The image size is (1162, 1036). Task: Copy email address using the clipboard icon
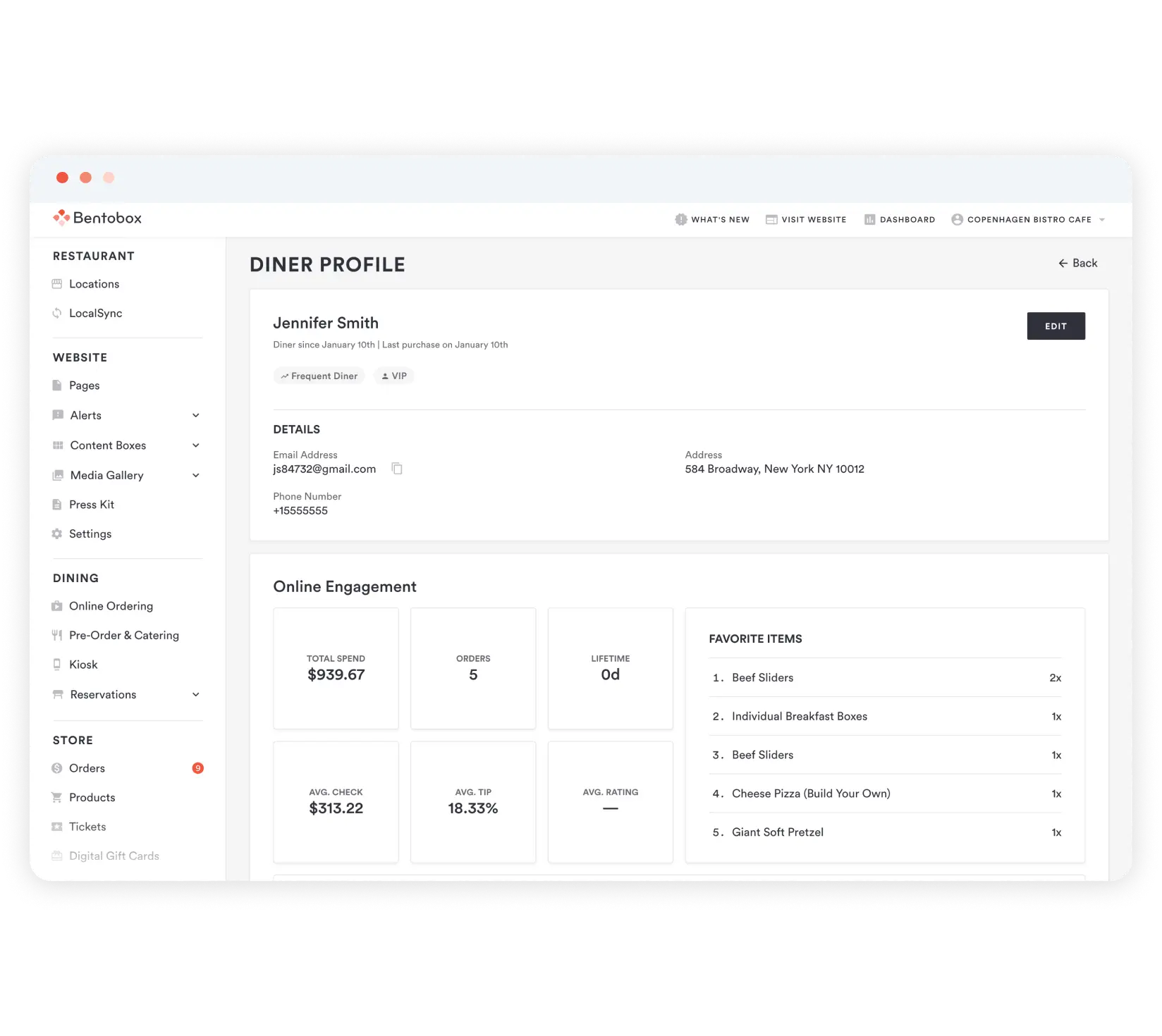tap(397, 469)
